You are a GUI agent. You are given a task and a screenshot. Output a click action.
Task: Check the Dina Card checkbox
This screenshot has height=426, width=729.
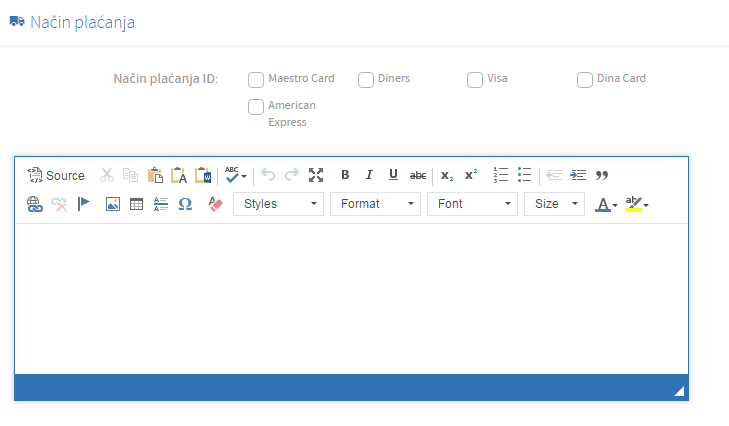(x=585, y=80)
